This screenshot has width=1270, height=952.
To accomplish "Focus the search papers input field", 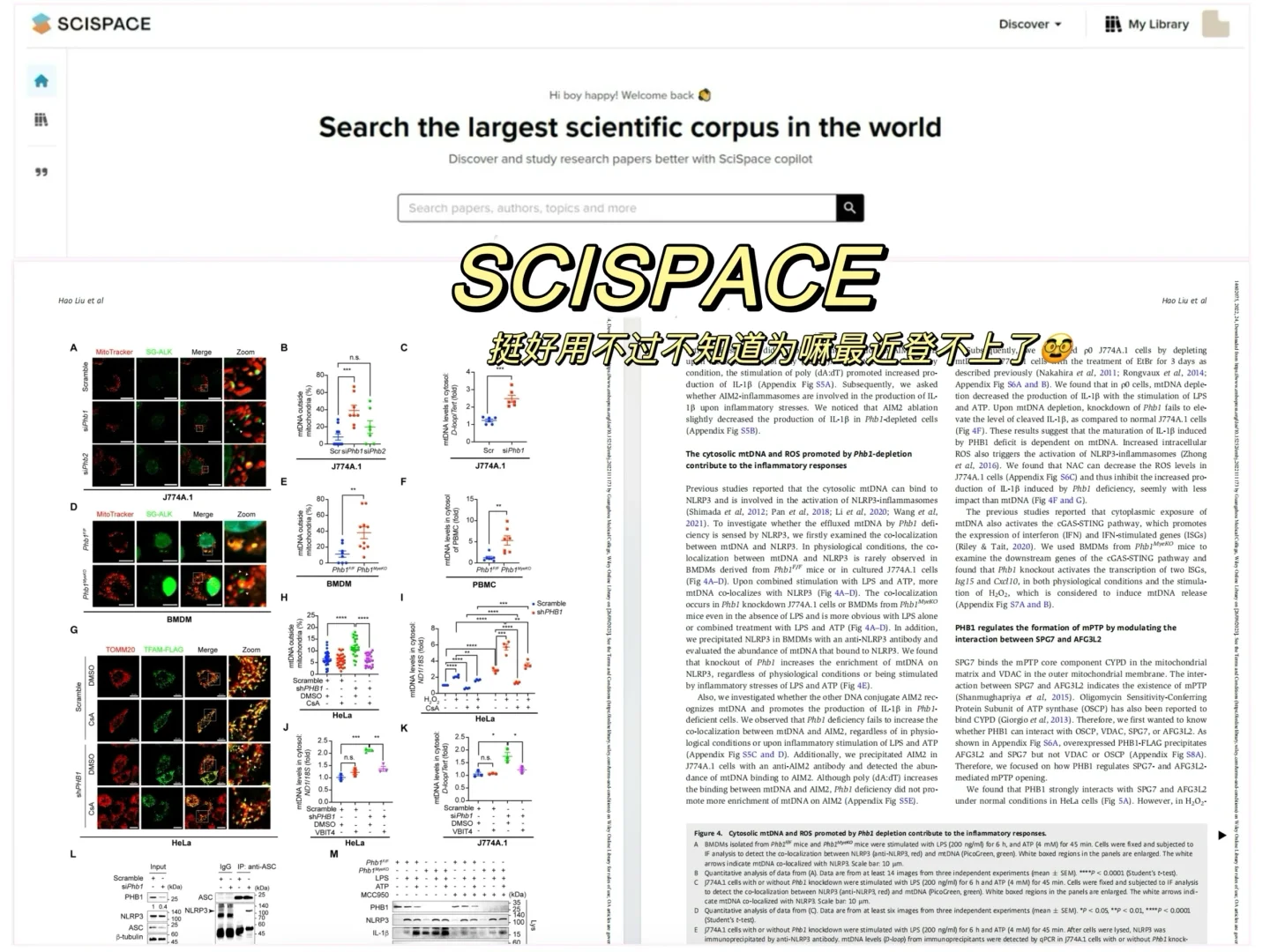I will (617, 208).
